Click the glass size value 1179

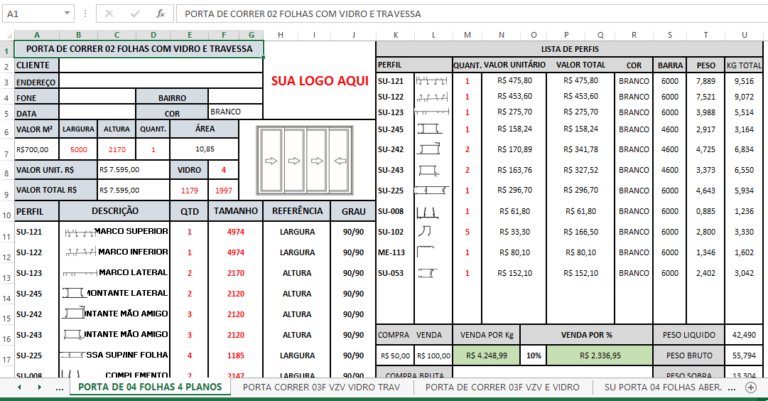pyautogui.click(x=189, y=190)
